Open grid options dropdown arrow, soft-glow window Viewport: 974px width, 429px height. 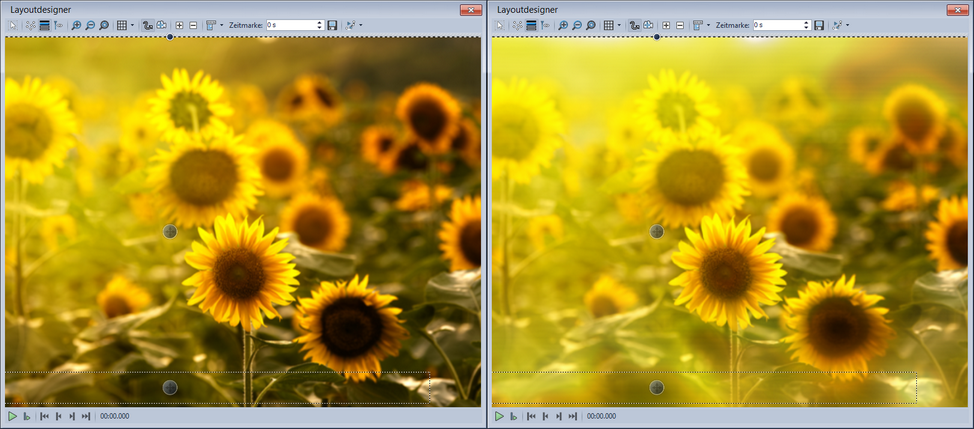pos(619,25)
